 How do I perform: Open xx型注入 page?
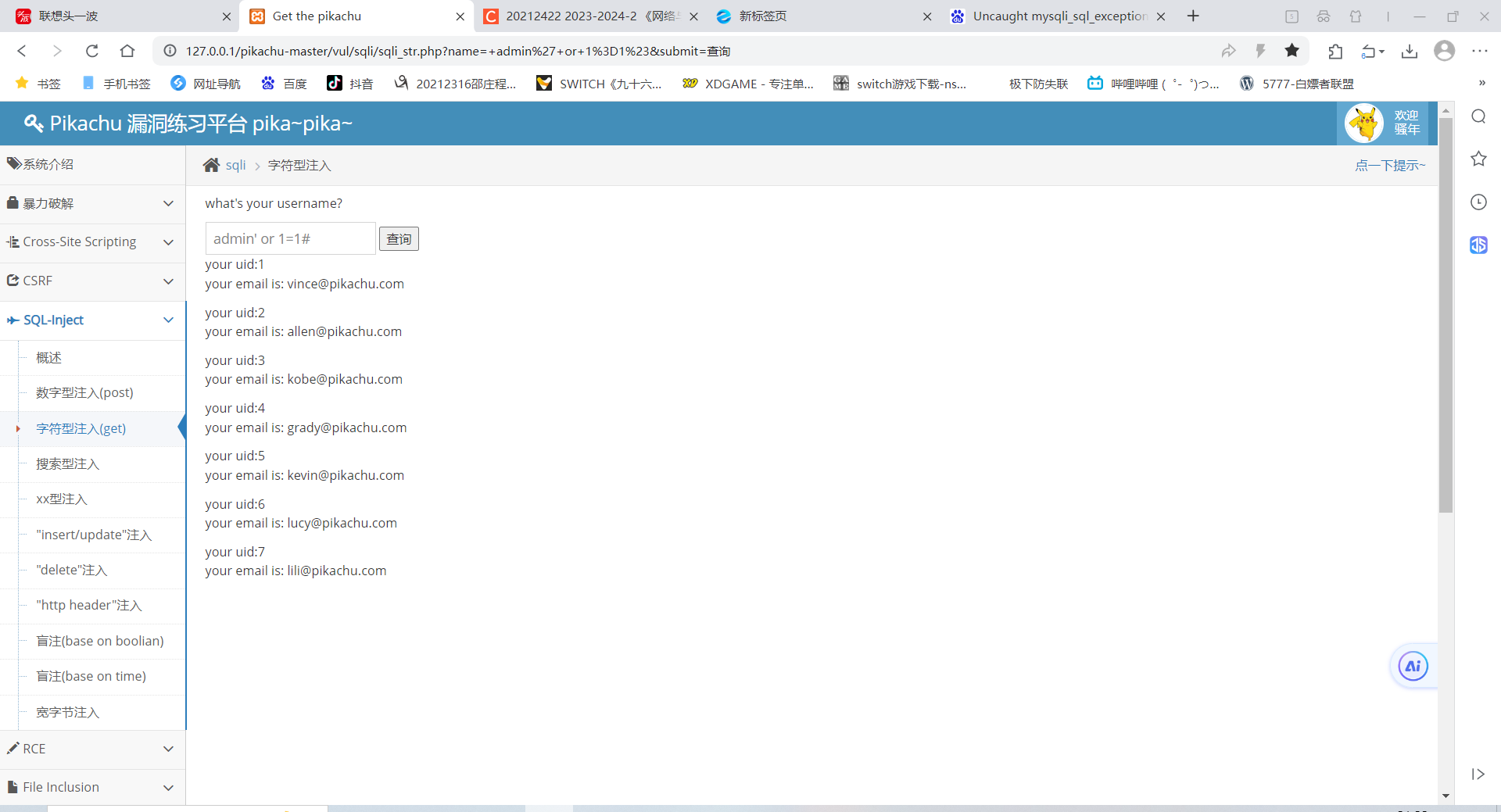62,499
